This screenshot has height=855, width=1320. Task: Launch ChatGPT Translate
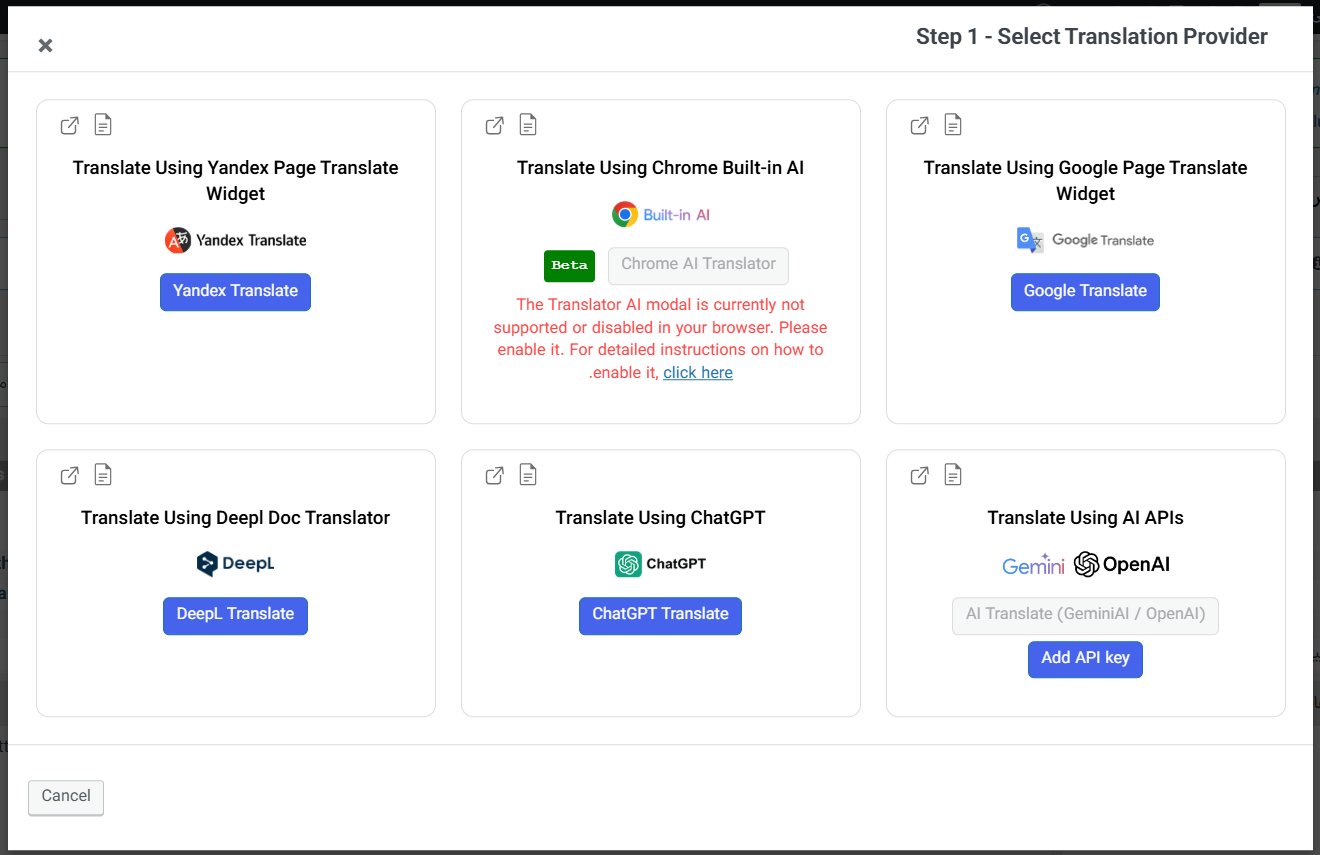[660, 615]
